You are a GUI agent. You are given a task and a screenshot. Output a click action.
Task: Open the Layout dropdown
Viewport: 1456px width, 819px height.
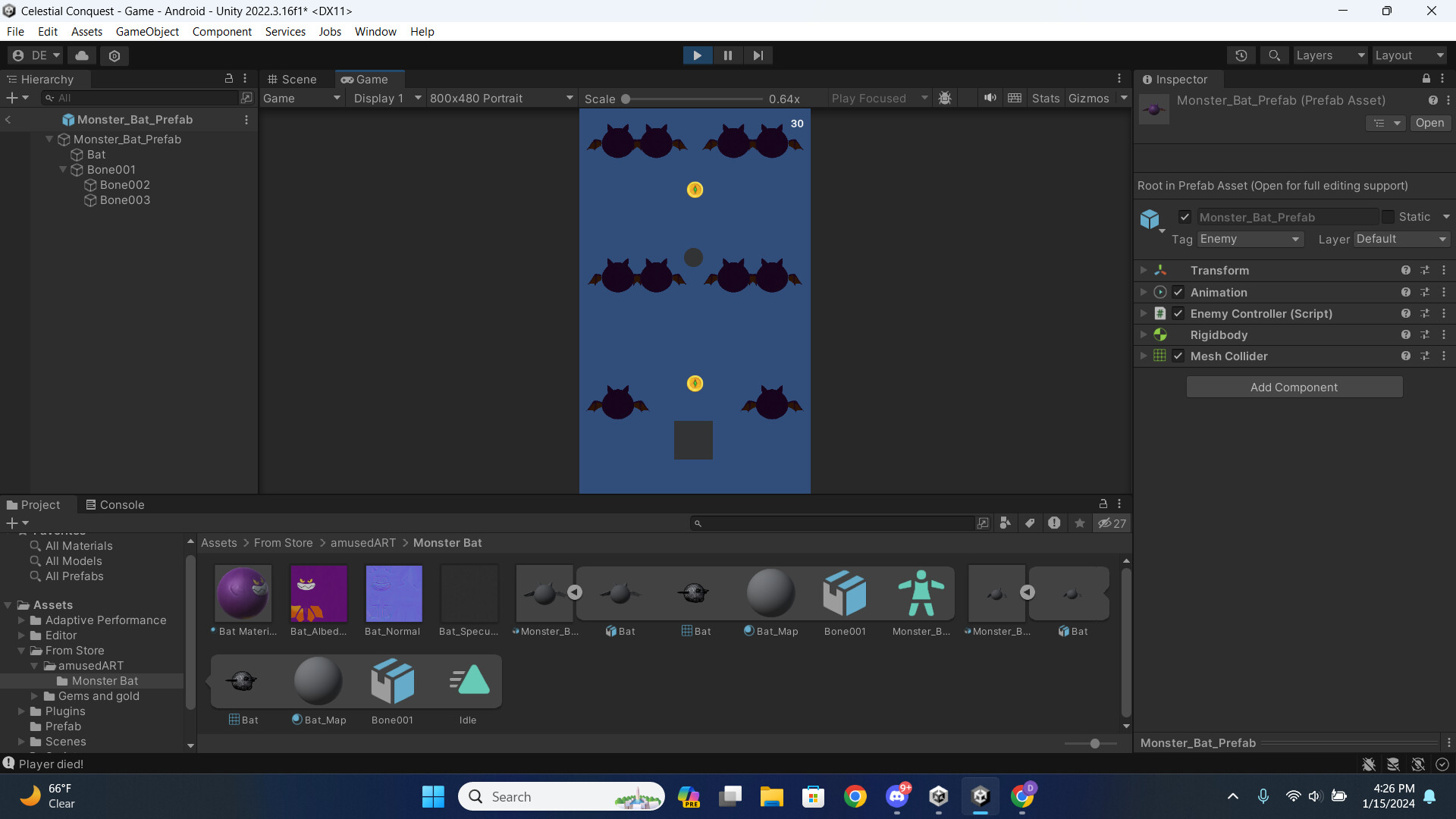pyautogui.click(x=1409, y=55)
